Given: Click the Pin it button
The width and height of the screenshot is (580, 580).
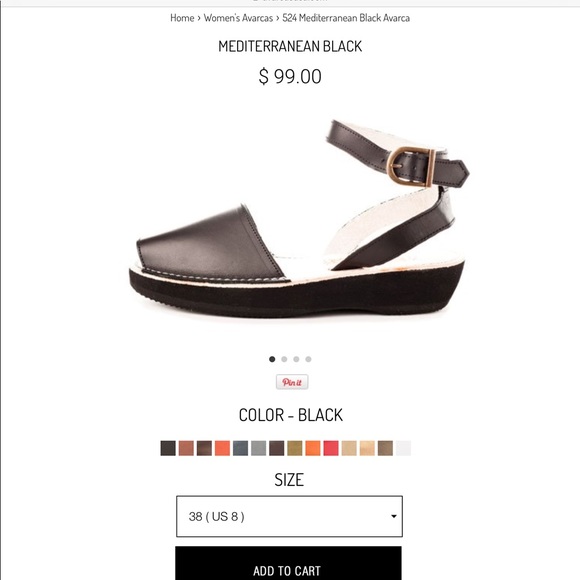Looking at the screenshot, I should pos(292,382).
